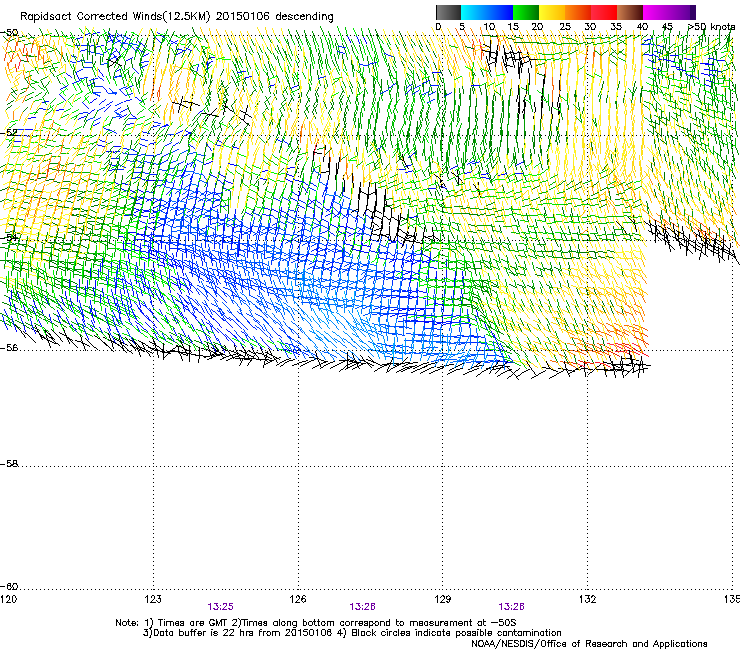Click the purple 13:25 time label

pyautogui.click(x=220, y=607)
